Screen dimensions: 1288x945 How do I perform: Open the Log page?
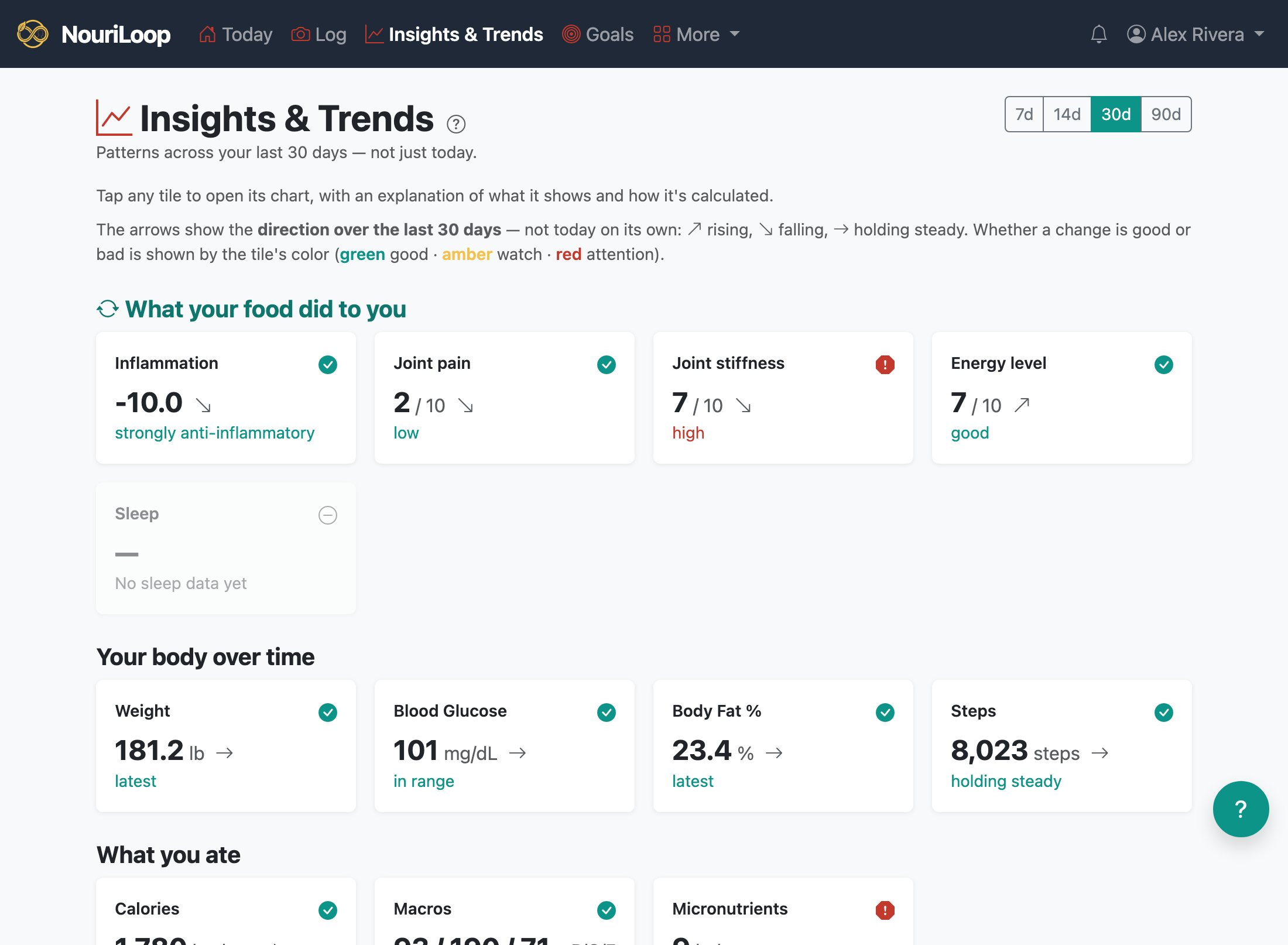point(319,34)
